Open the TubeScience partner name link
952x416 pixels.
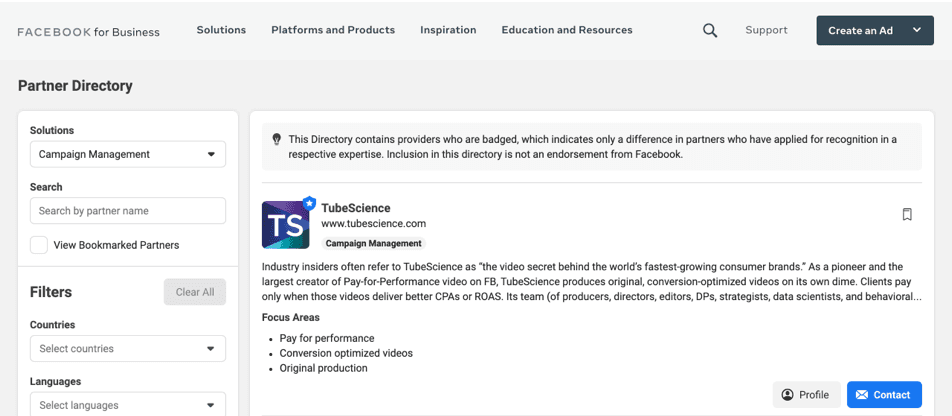click(x=356, y=208)
